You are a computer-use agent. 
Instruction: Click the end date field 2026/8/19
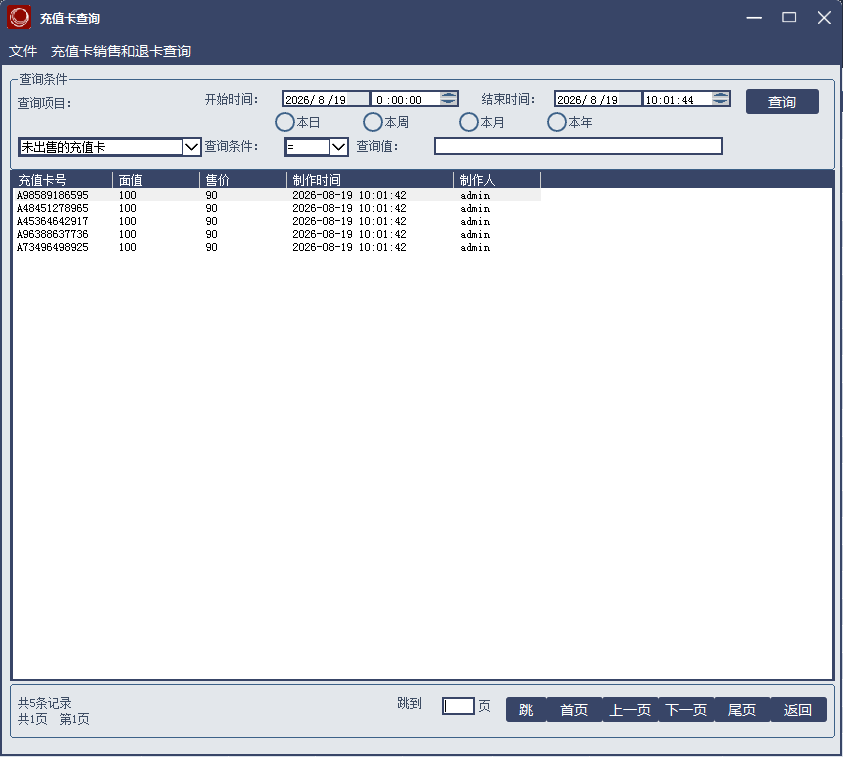pyautogui.click(x=598, y=99)
